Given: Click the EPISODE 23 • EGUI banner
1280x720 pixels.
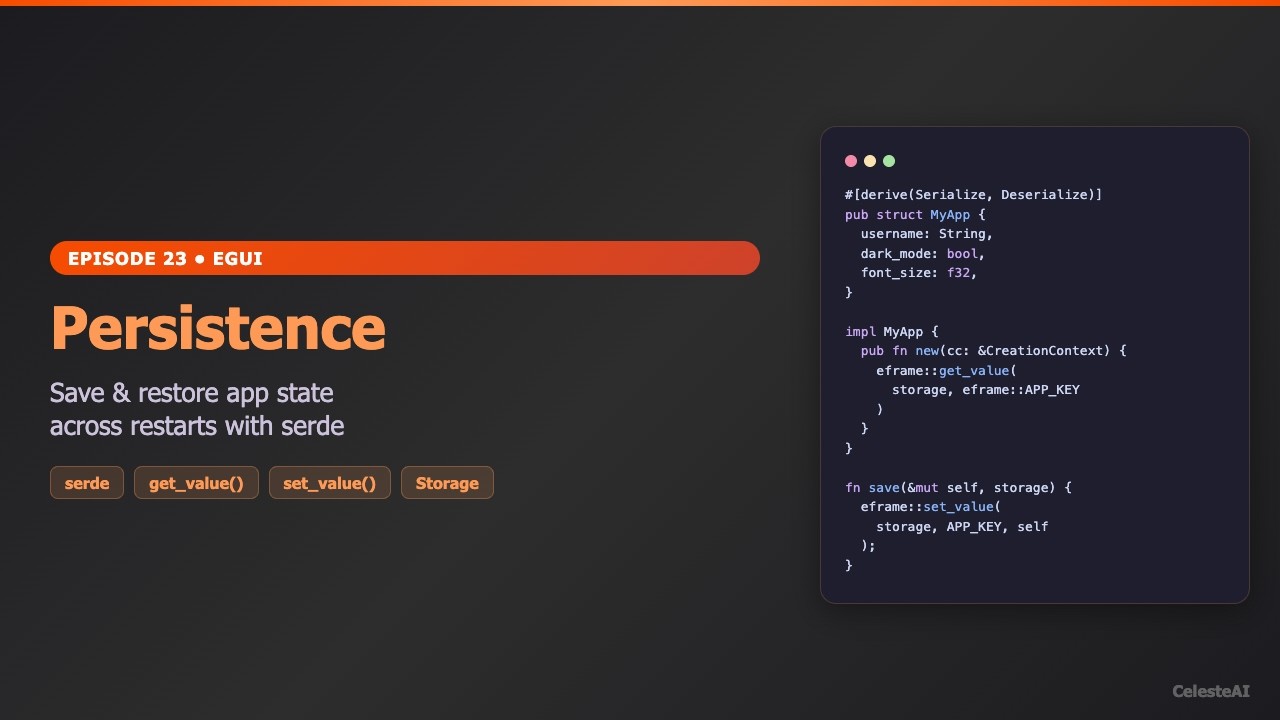Looking at the screenshot, I should [x=405, y=258].
